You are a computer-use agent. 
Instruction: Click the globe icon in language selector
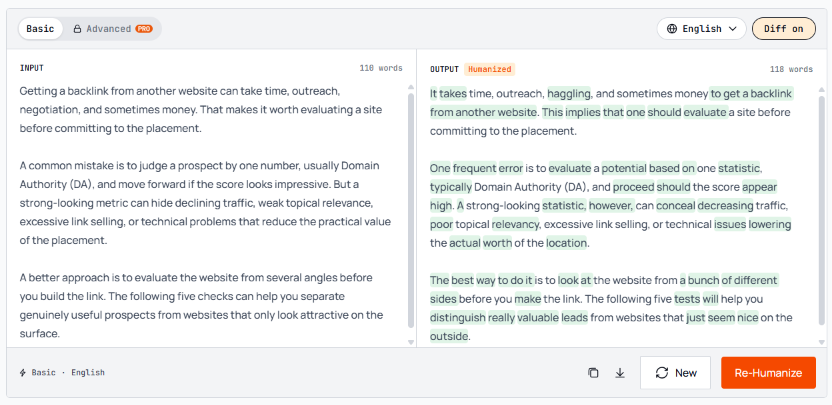coord(672,29)
